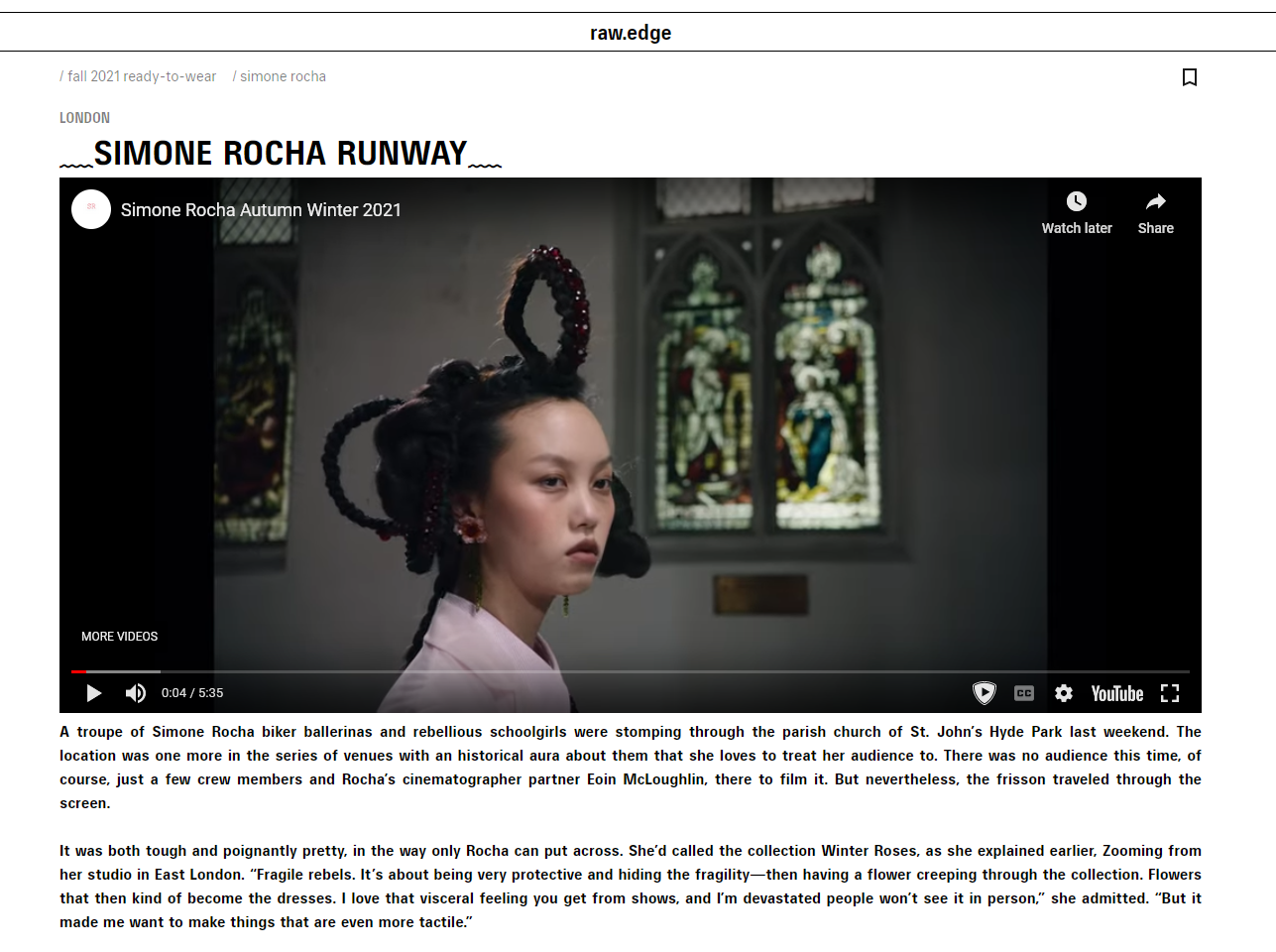The height and width of the screenshot is (952, 1276).
Task: Seek along the video progress bar
Action: (x=631, y=671)
